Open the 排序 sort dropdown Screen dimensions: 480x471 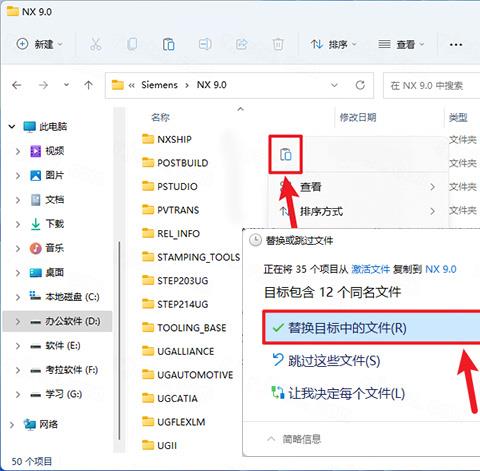[x=333, y=44]
